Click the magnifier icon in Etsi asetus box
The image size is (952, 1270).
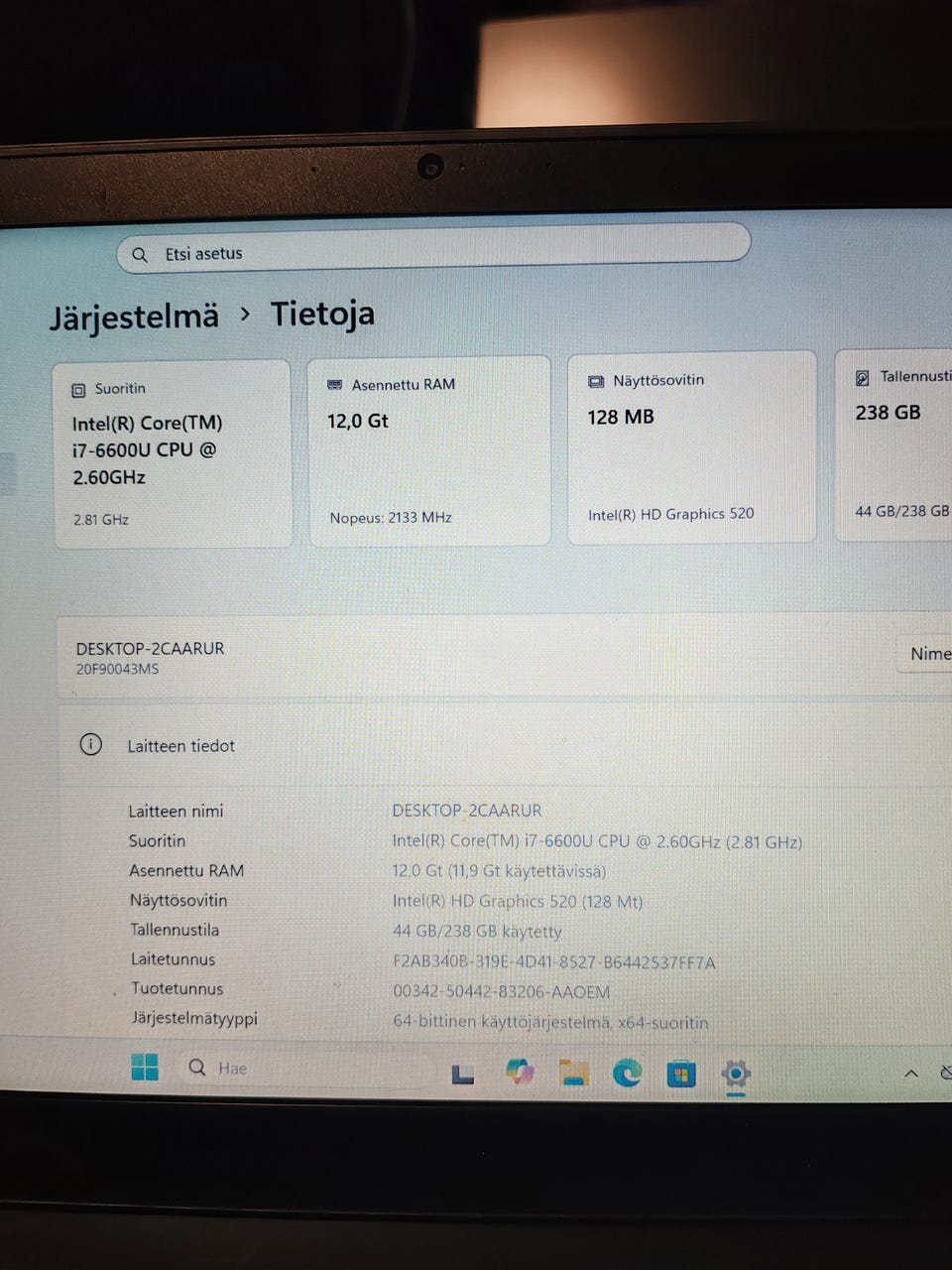pos(140,255)
